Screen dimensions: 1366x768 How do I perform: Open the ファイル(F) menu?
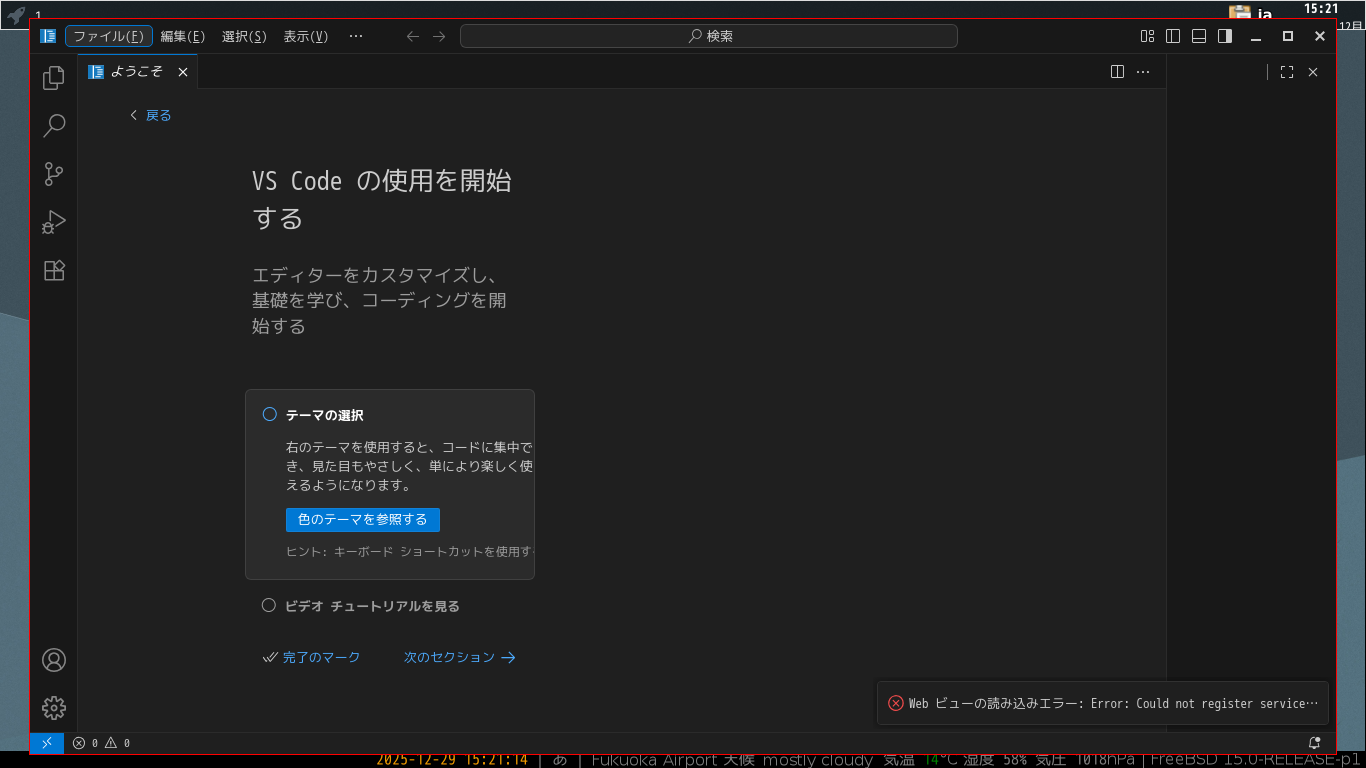109,36
